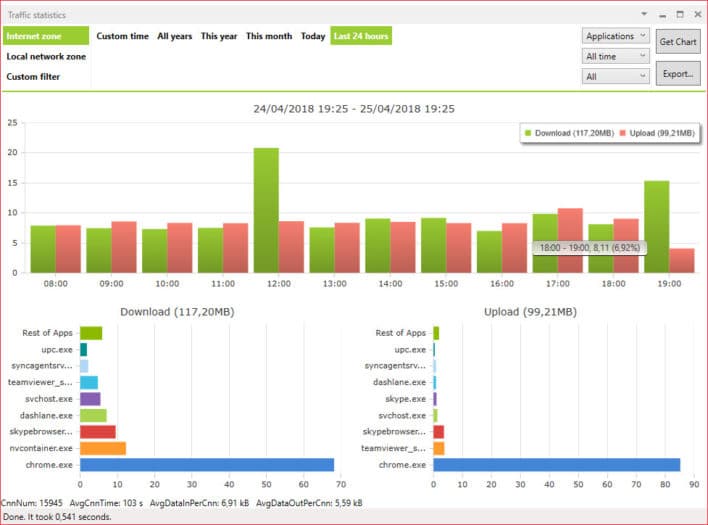
Task: Click the green Download legend marker
Action: coord(529,133)
